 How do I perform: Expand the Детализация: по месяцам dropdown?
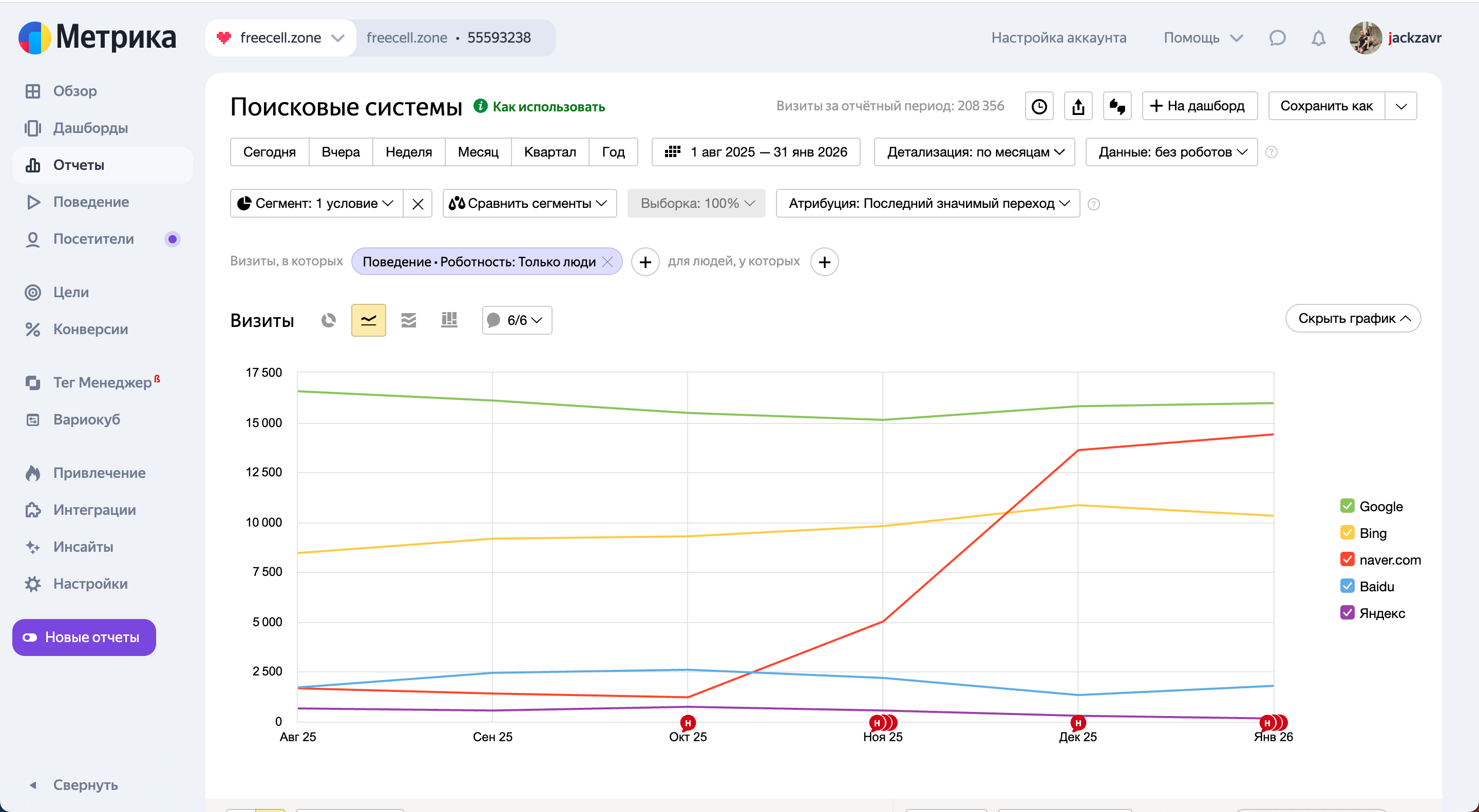974,152
